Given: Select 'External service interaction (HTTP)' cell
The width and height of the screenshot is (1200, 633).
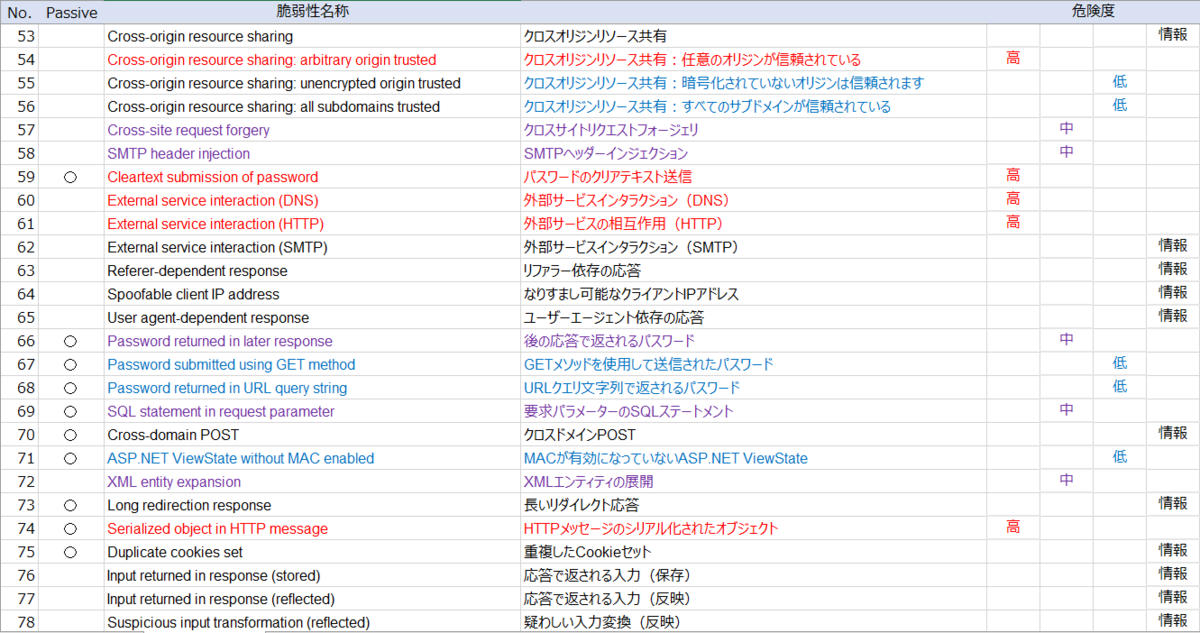Looking at the screenshot, I should 312,224.
